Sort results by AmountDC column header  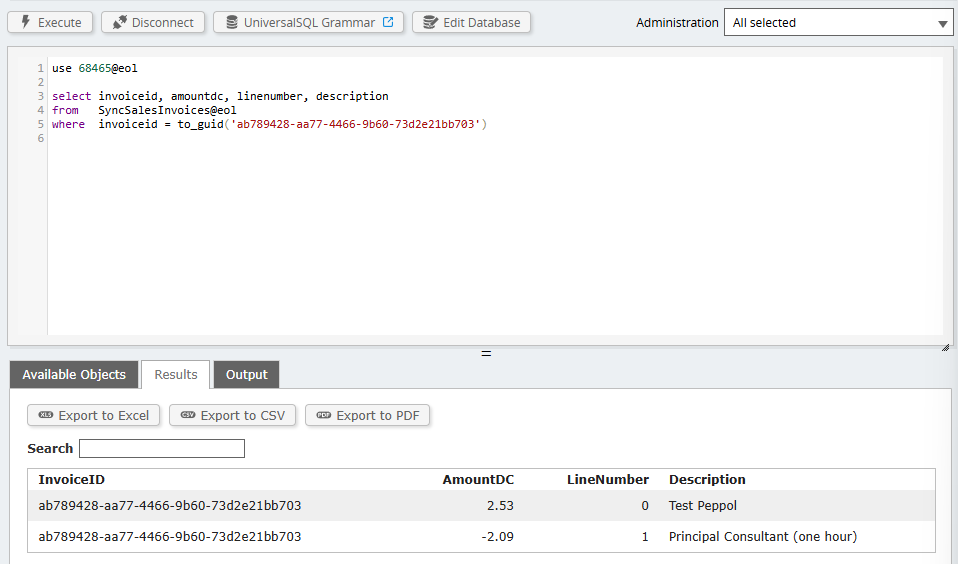[478, 479]
